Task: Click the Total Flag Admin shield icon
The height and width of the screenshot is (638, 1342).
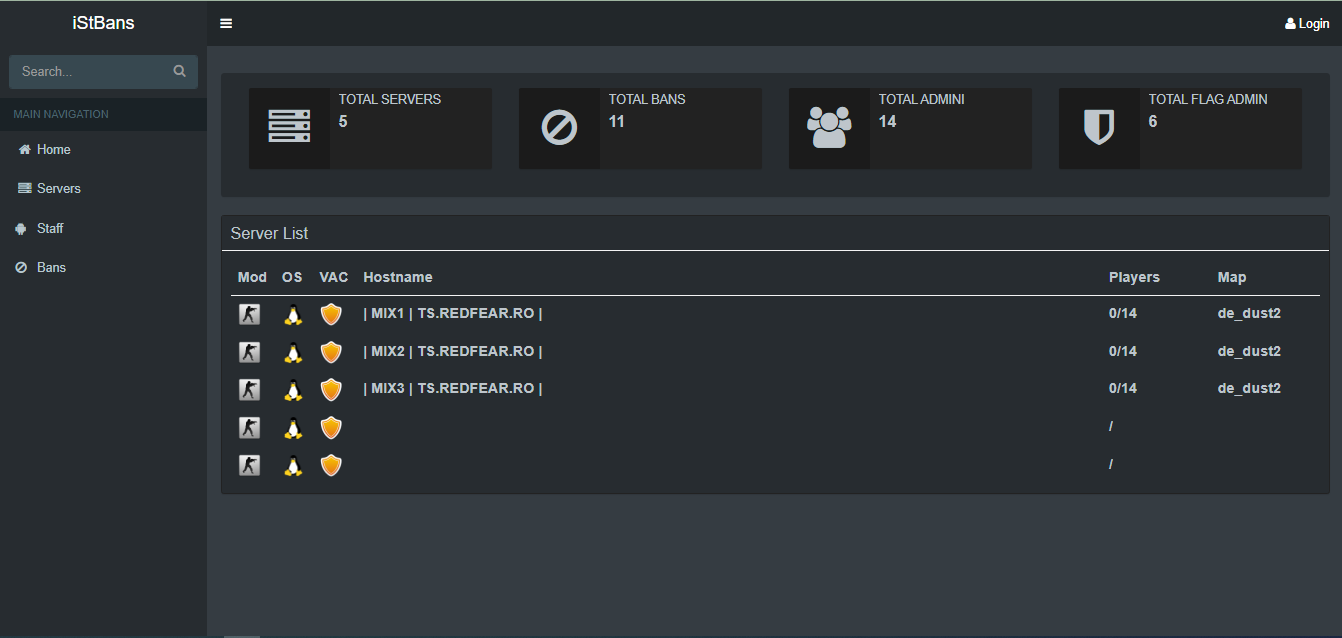Action: 1099,127
